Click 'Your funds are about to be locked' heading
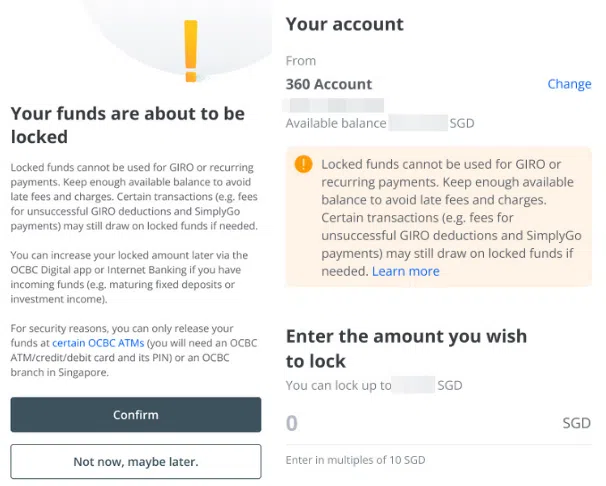The image size is (606, 486). [128, 125]
